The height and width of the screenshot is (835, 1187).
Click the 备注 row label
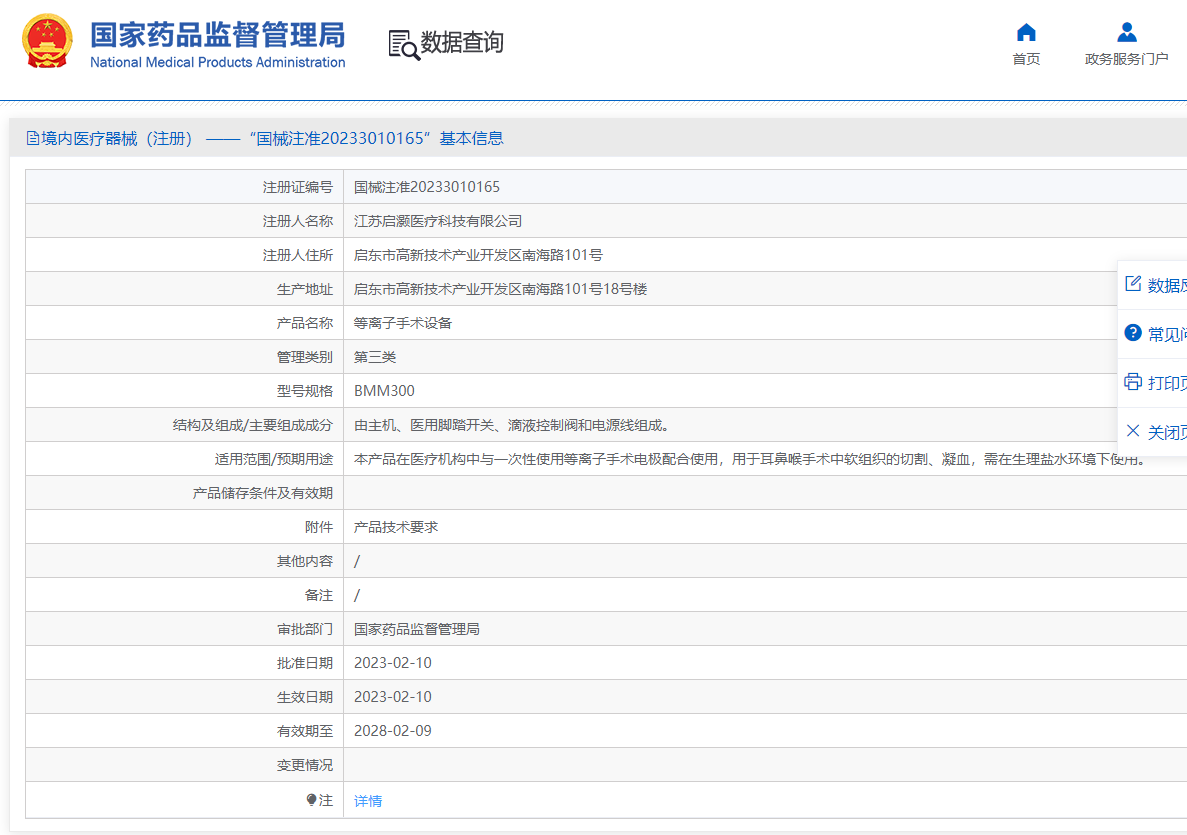pos(319,596)
